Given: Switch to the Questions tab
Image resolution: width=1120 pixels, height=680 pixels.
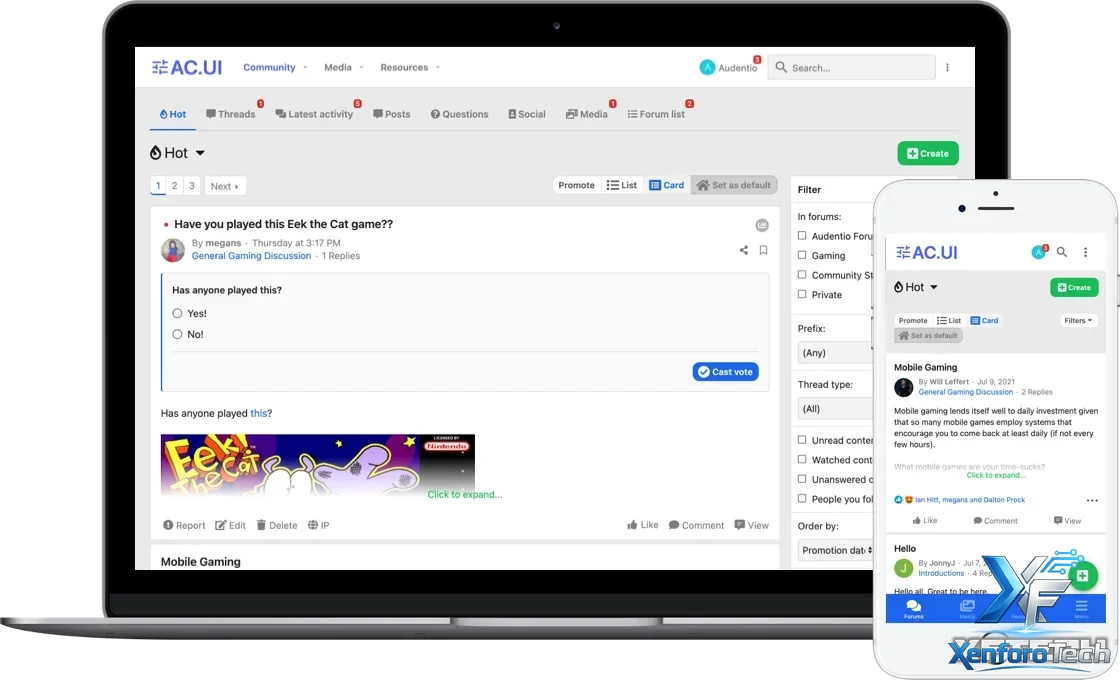Looking at the screenshot, I should 459,114.
